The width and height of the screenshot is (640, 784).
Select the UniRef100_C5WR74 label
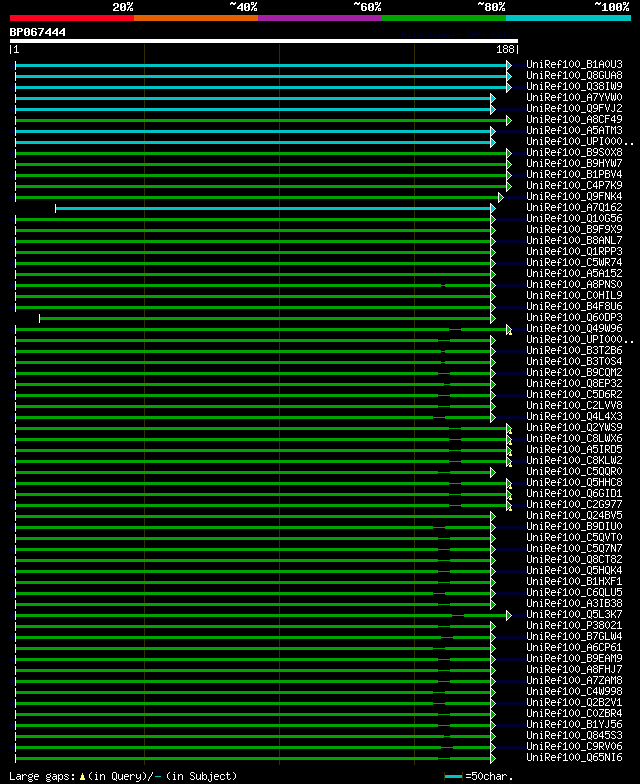point(574,262)
